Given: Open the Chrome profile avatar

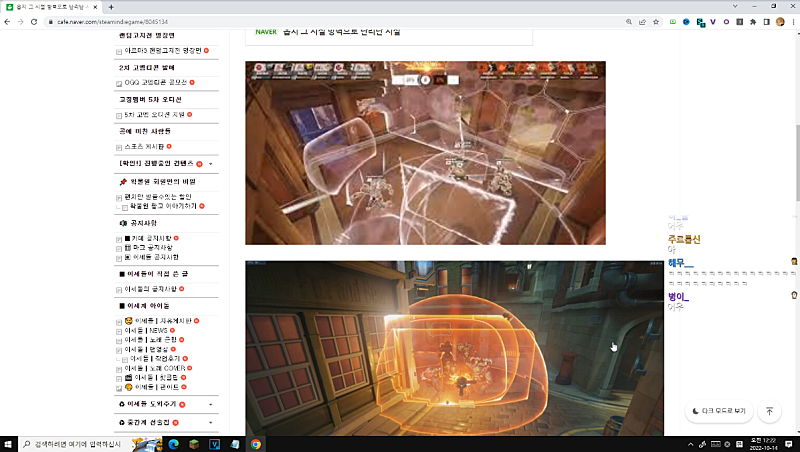Looking at the screenshot, I should point(780,22).
